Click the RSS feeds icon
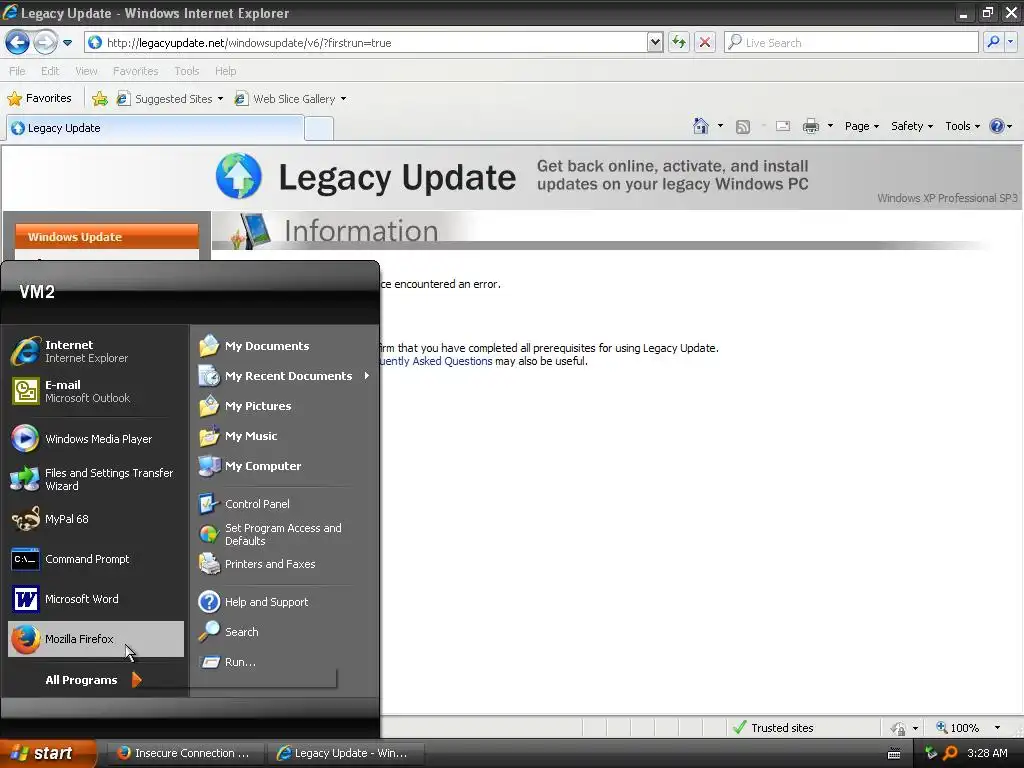 [x=743, y=127]
